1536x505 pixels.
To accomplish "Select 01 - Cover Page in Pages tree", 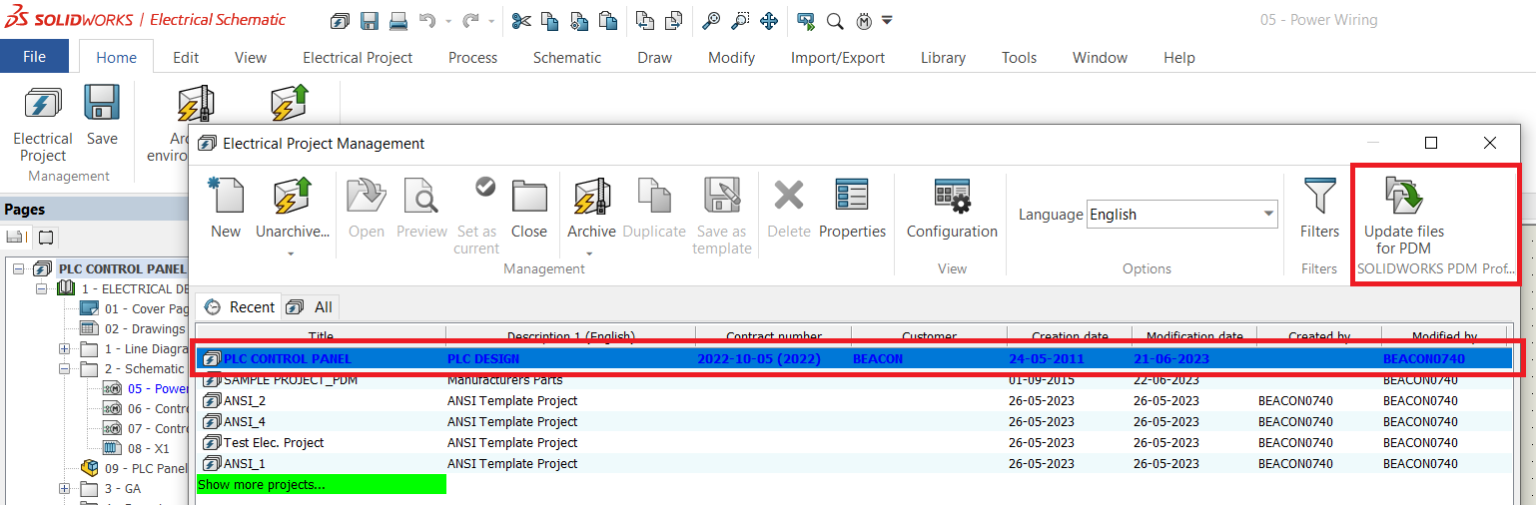I will (134, 308).
